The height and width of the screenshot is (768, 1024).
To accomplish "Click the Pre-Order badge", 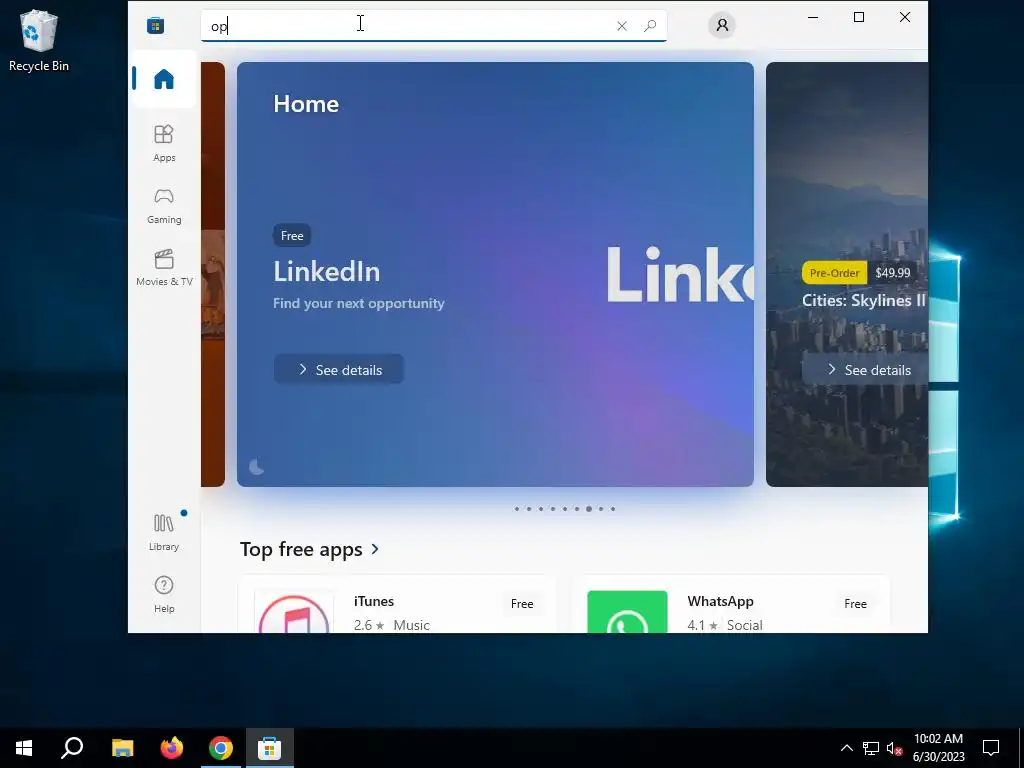I will coord(834,273).
